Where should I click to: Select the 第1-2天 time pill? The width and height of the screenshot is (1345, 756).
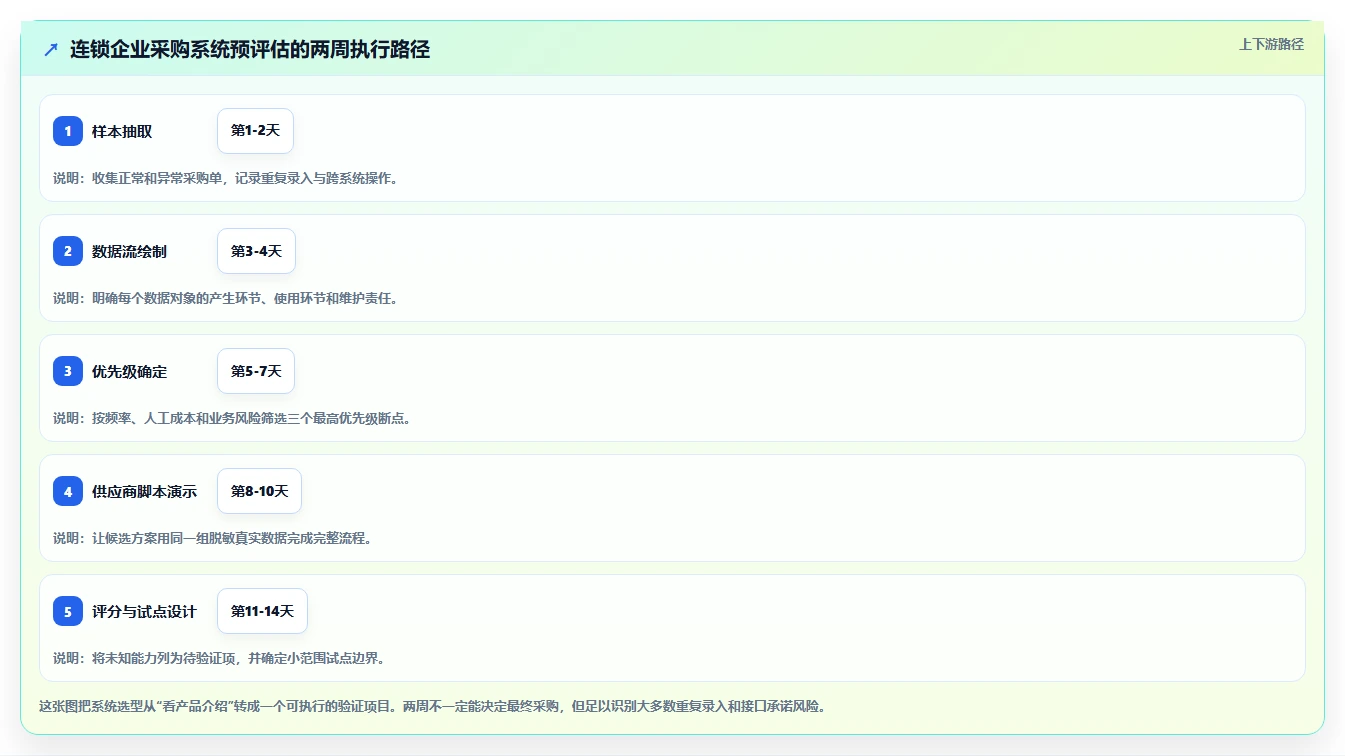pyautogui.click(x=255, y=131)
